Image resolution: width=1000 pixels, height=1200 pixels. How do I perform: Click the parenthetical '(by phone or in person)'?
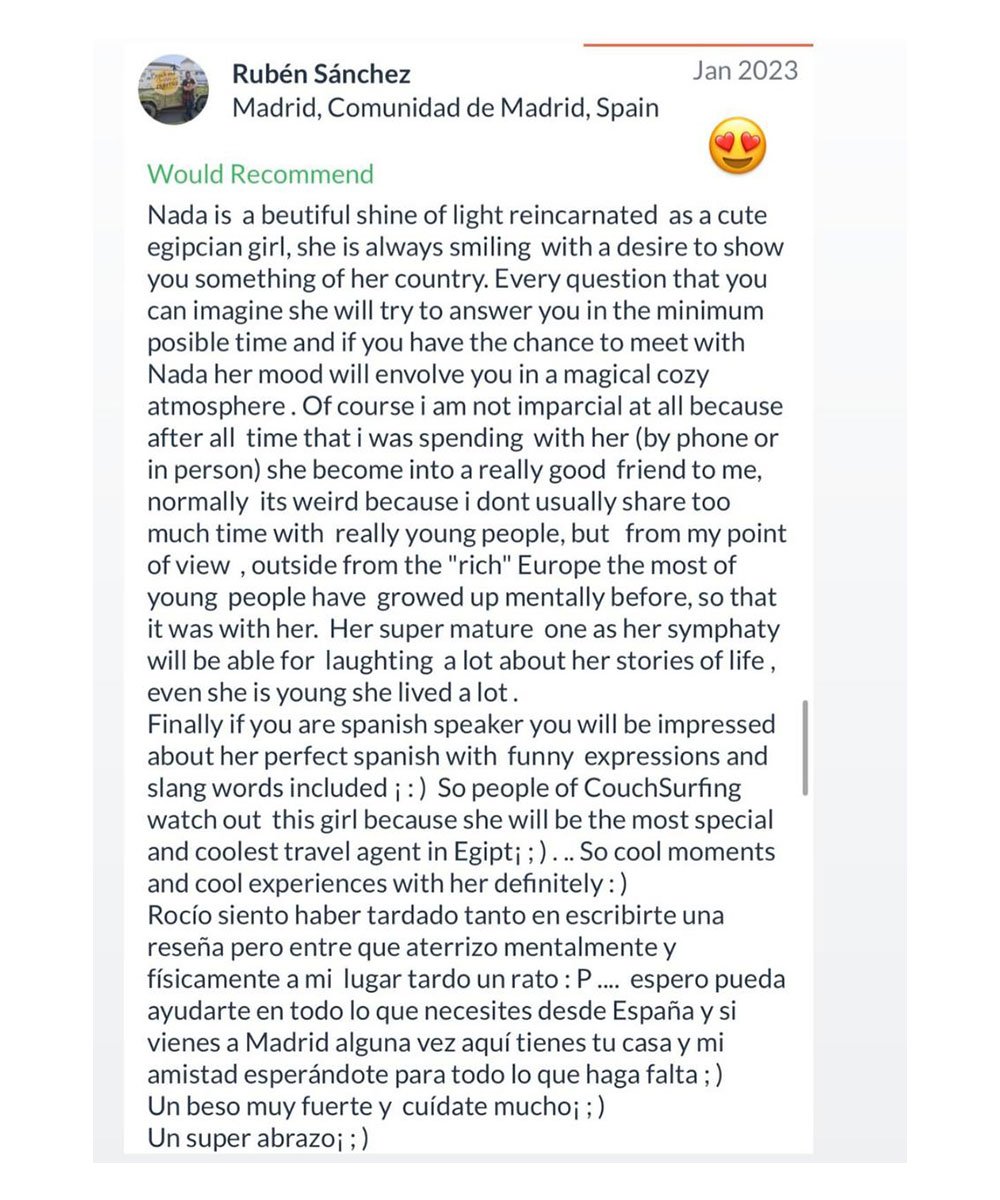tap(463, 454)
